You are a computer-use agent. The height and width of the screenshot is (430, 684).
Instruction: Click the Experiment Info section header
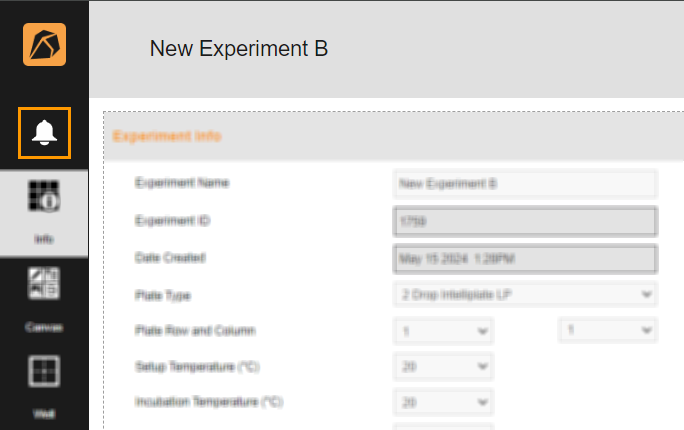point(394,136)
